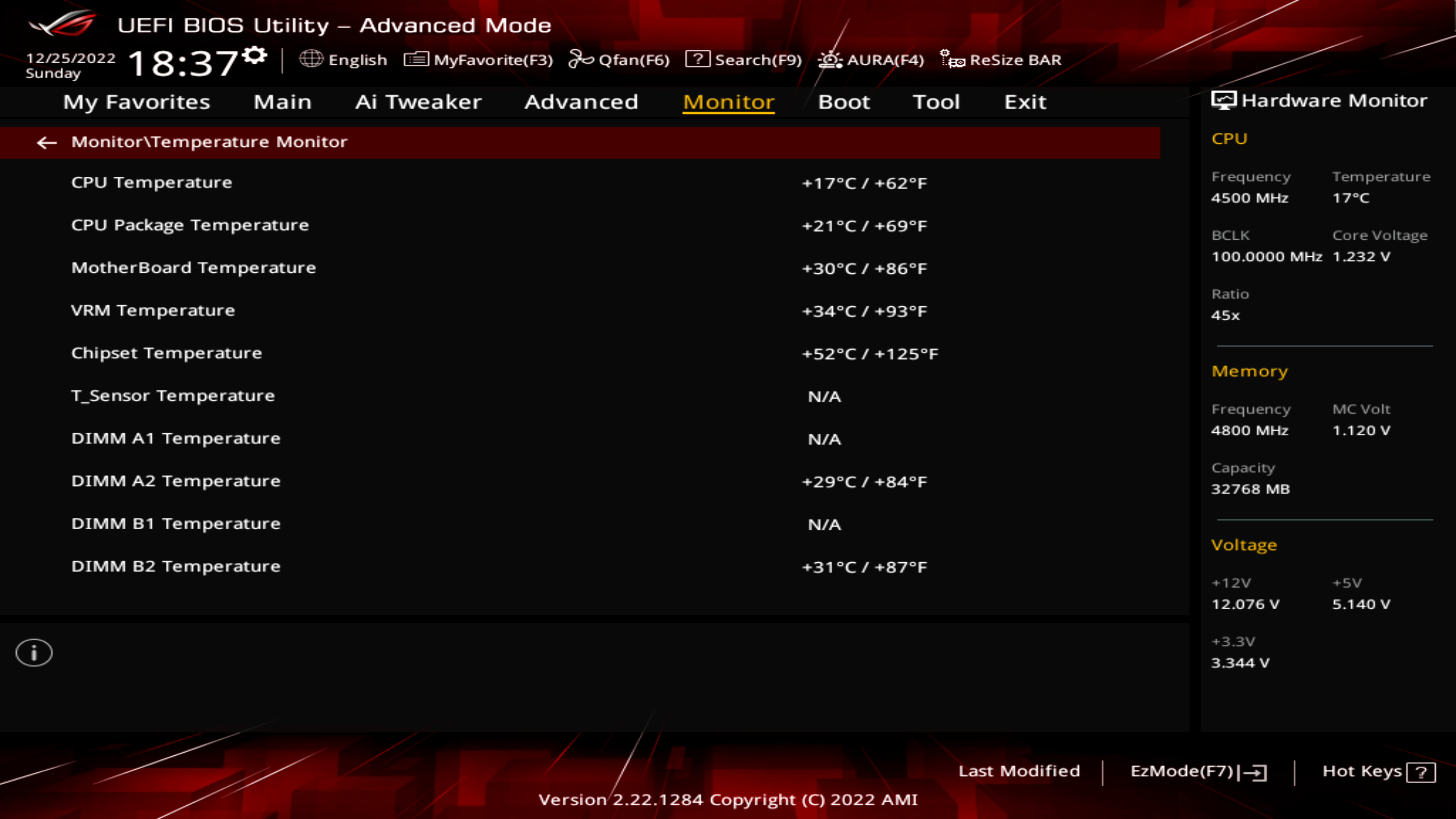Click the +21°C / +69°F value

[x=865, y=226]
